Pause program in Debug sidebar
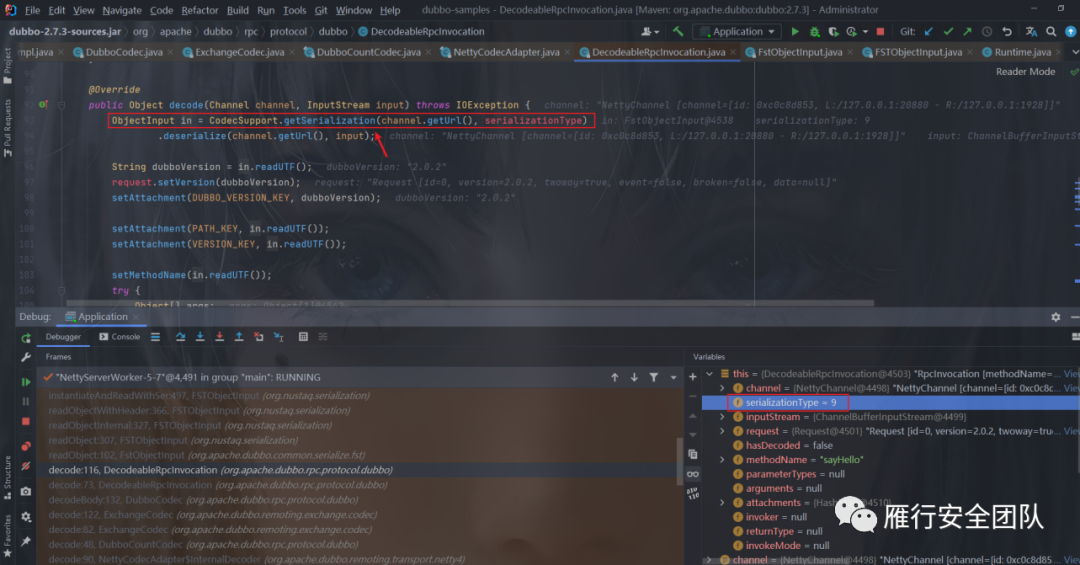1080x565 pixels. (25, 401)
